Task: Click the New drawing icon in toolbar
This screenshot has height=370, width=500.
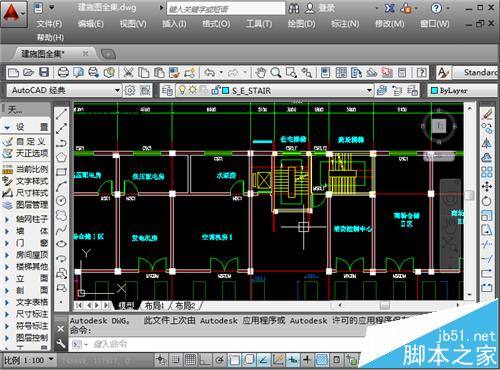Action: [x=13, y=72]
